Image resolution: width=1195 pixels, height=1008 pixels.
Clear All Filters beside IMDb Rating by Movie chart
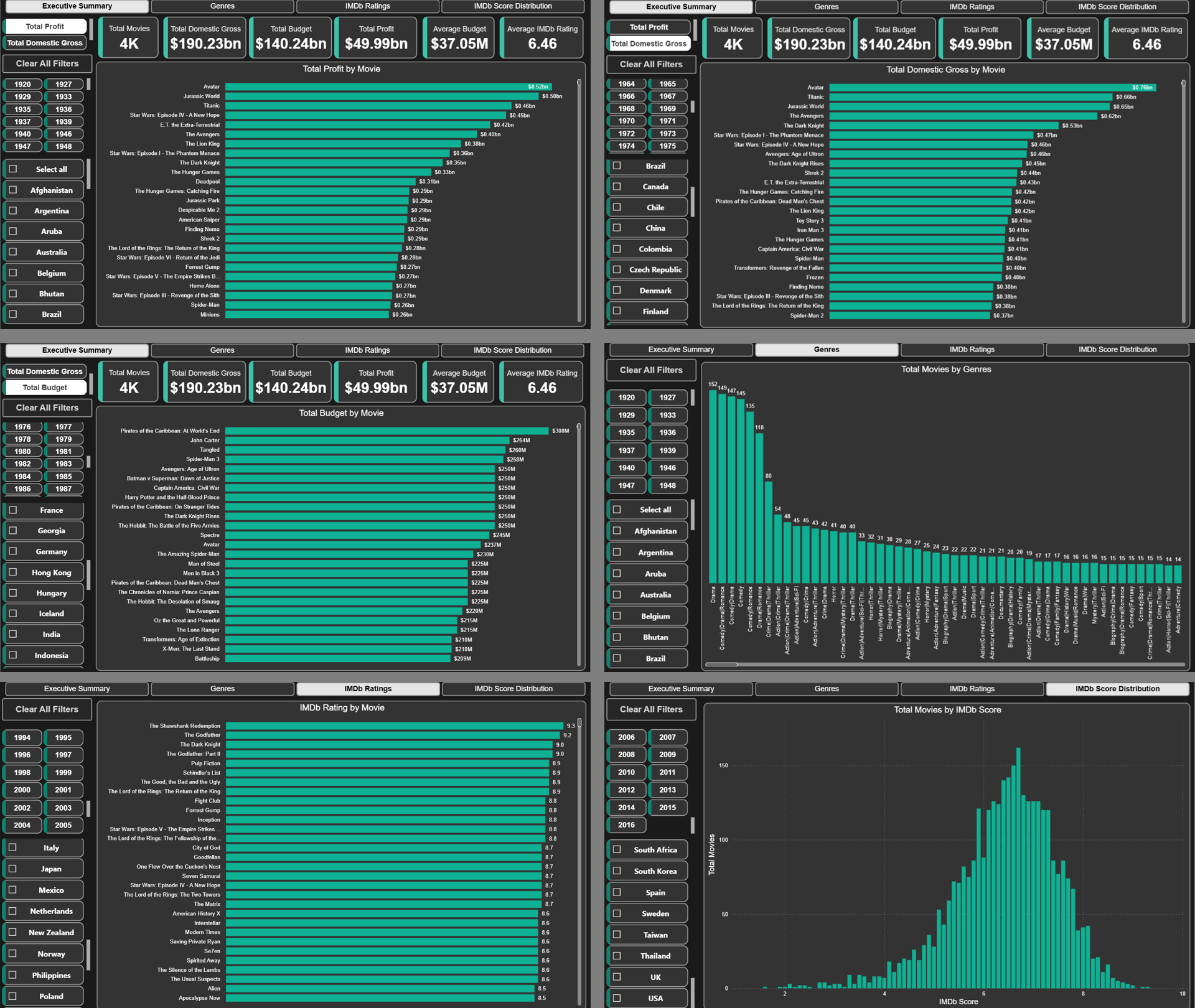pyautogui.click(x=47, y=709)
